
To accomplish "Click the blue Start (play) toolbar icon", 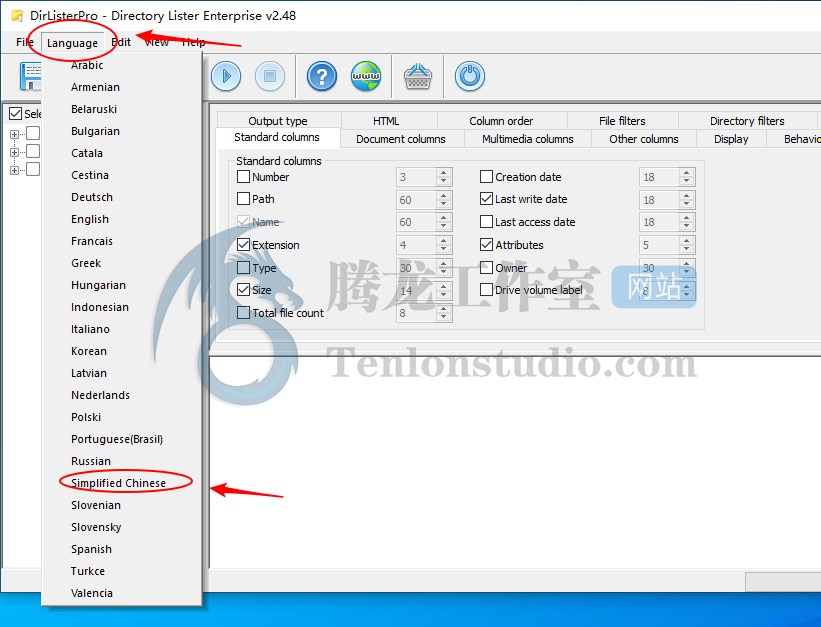I will [x=226, y=76].
